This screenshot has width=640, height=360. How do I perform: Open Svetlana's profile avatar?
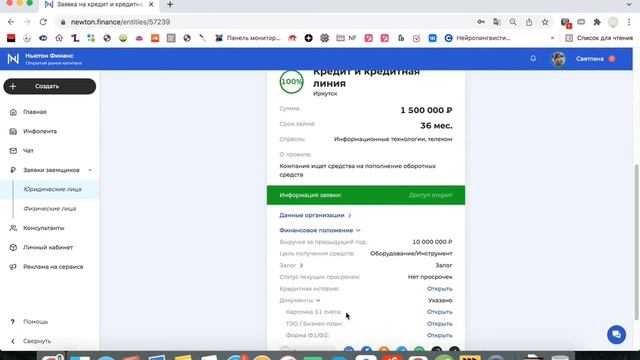558,59
